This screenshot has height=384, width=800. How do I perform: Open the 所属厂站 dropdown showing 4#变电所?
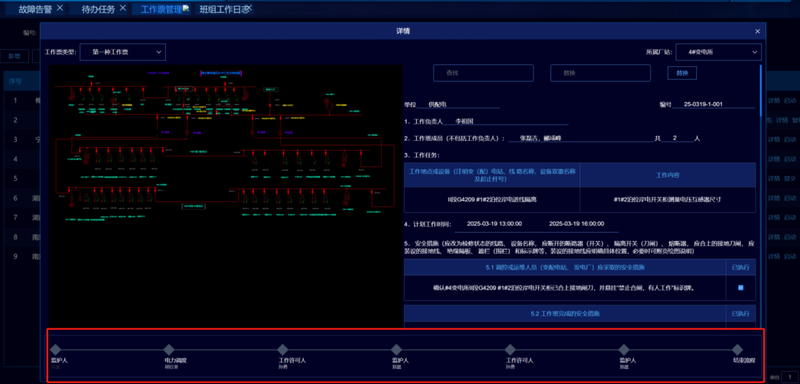coord(718,52)
